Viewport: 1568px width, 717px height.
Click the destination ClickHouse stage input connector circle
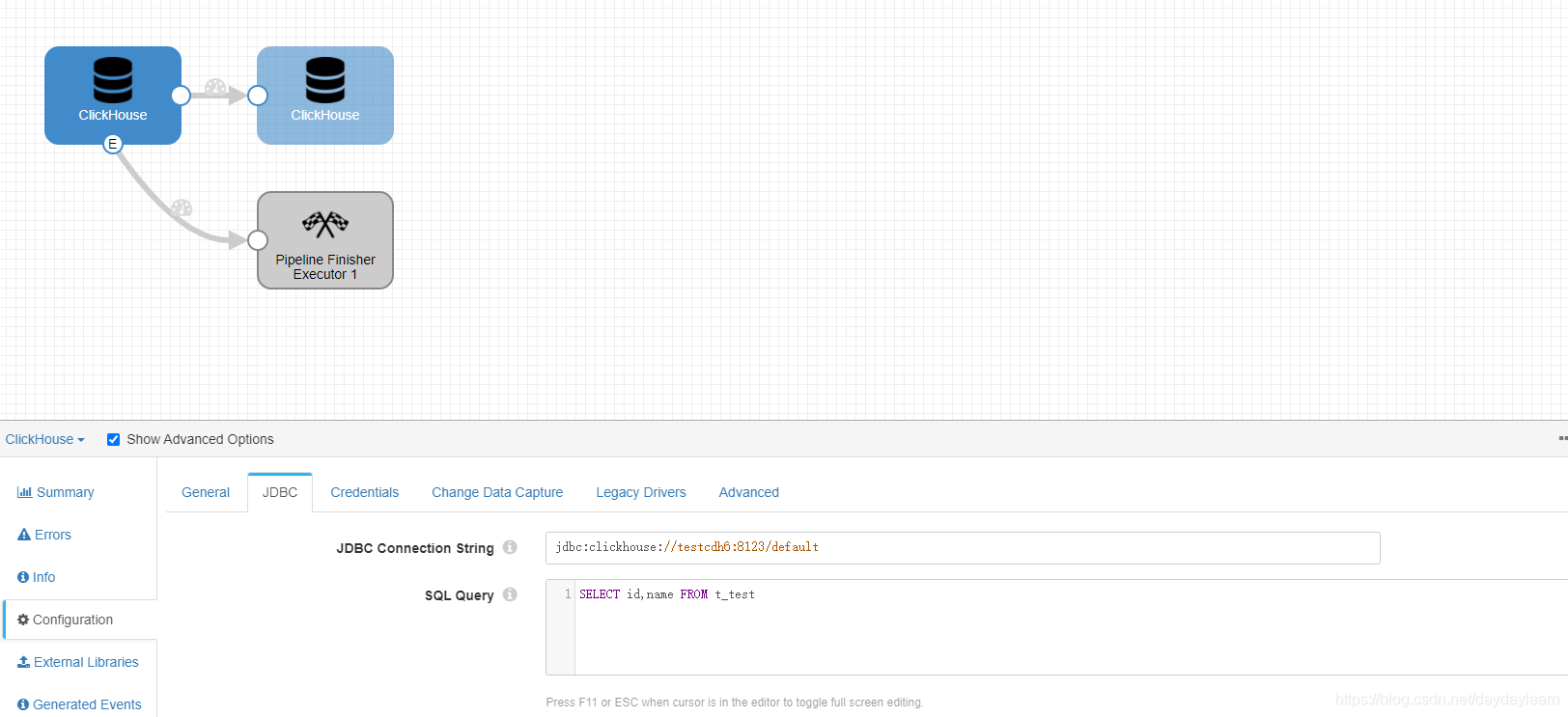[x=258, y=96]
